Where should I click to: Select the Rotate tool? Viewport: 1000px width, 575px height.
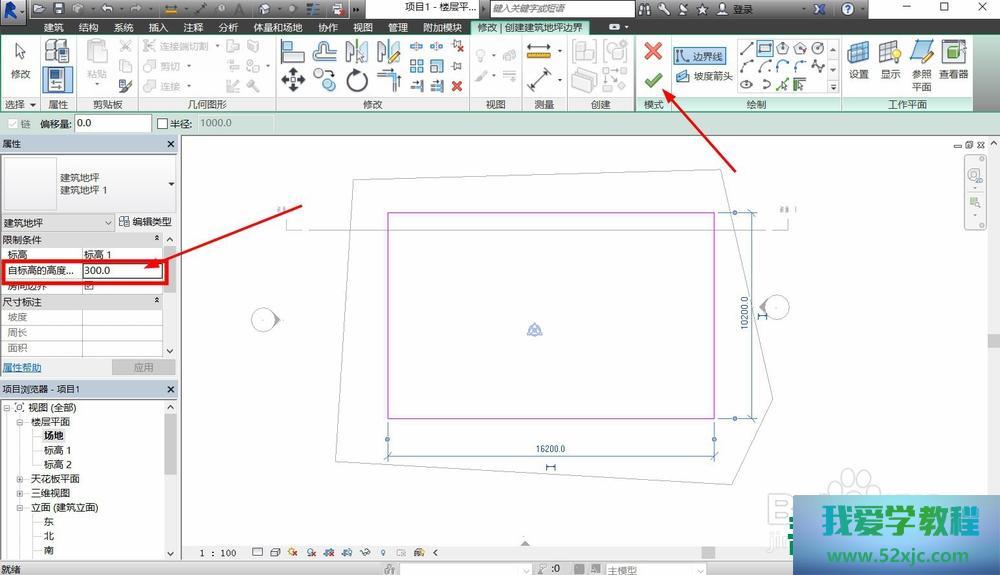tap(357, 81)
